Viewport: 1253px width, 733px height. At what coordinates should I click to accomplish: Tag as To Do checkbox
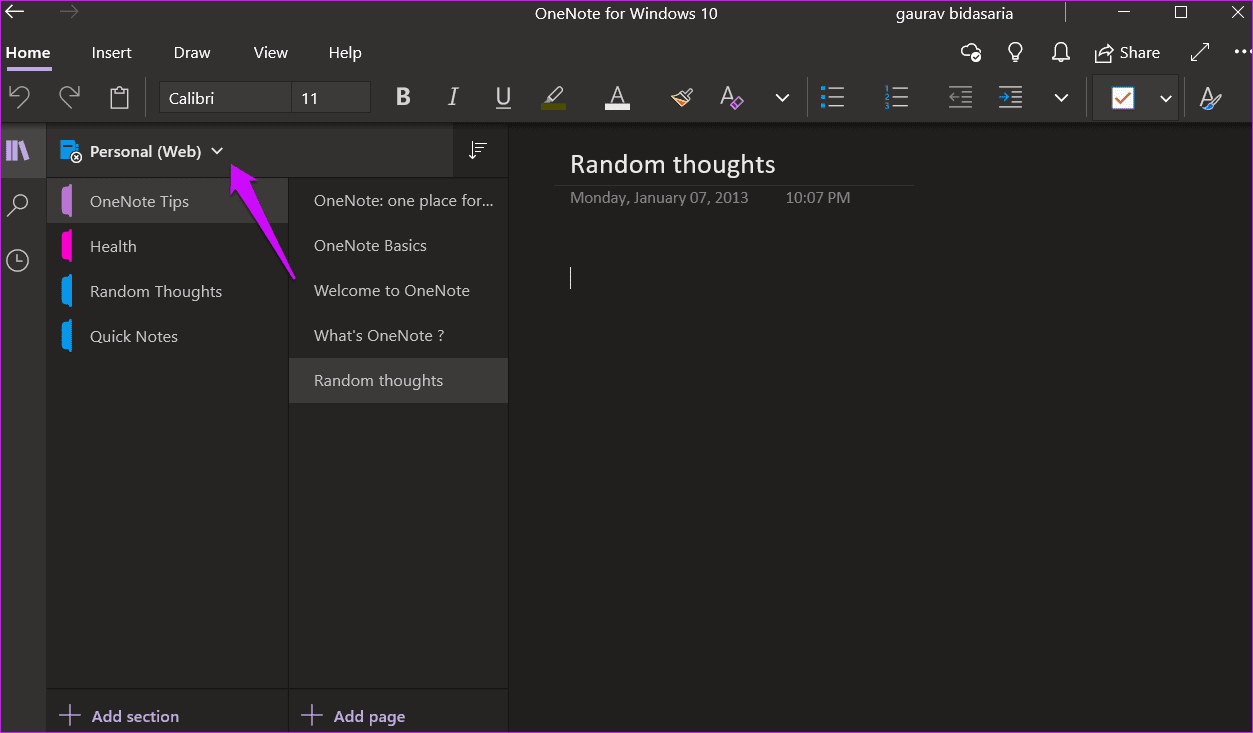coord(1123,98)
